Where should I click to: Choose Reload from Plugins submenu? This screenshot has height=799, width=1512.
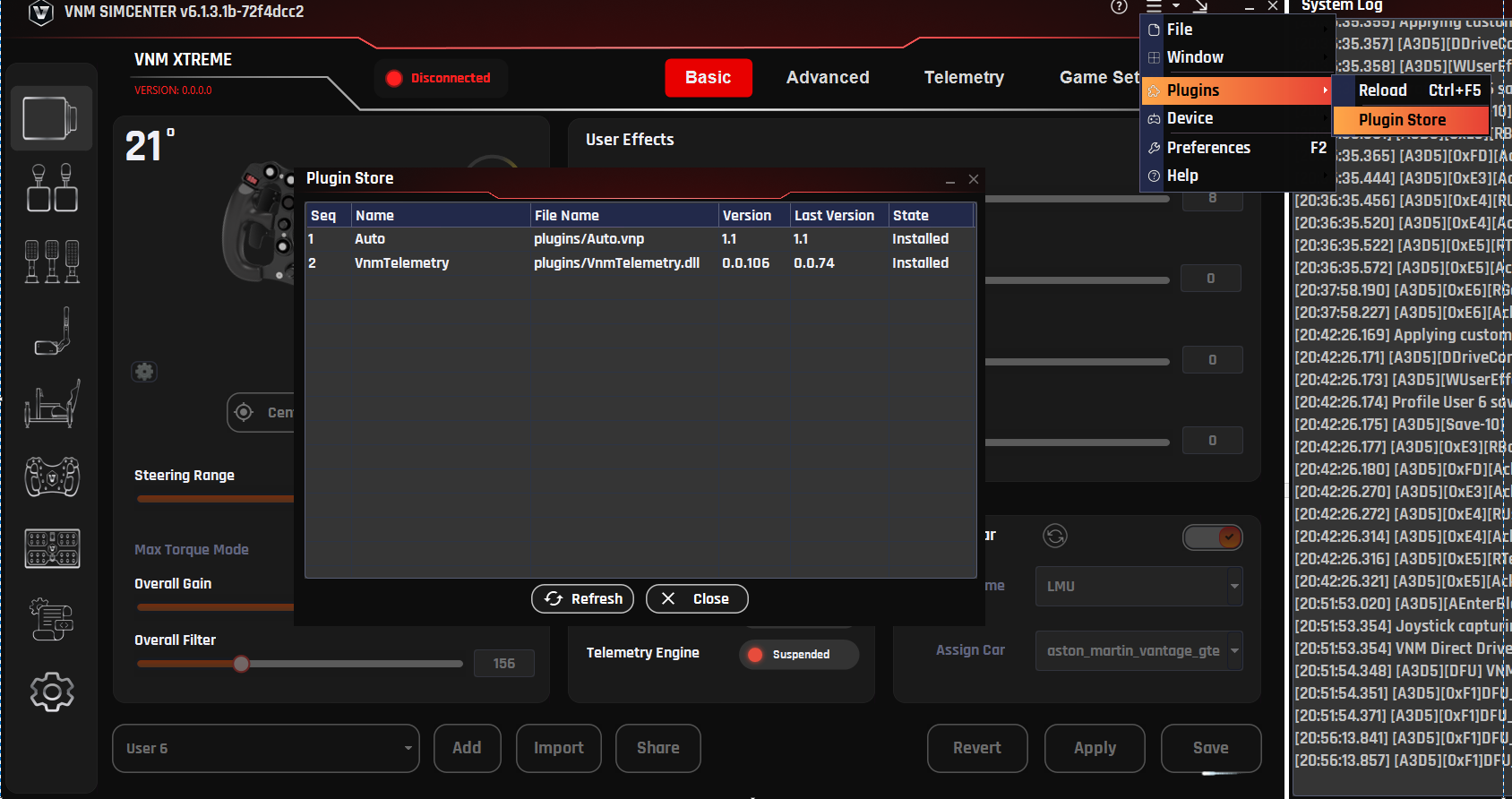coord(1411,90)
